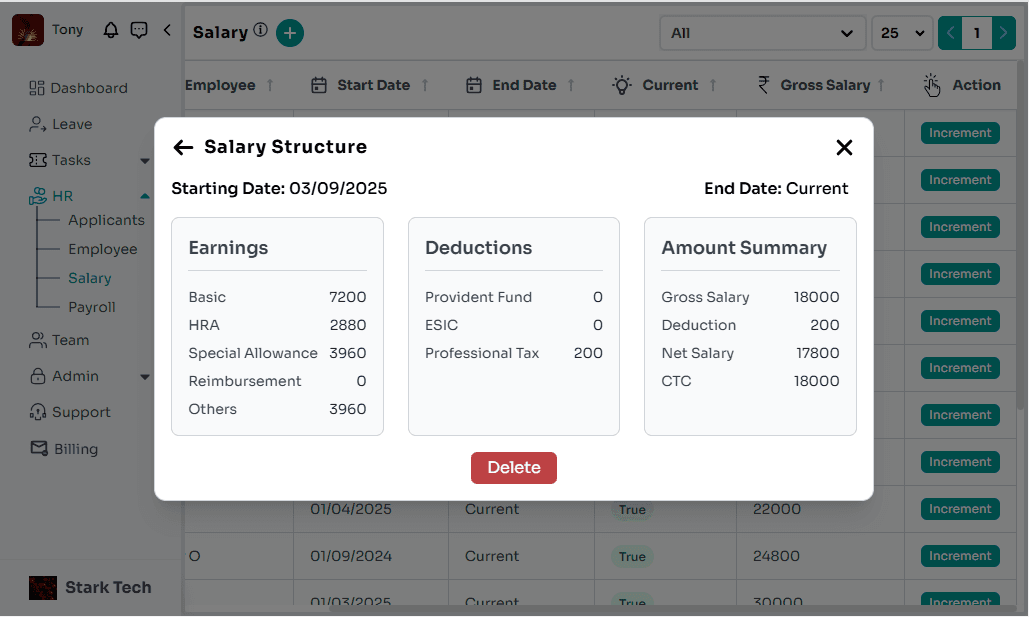Collapse the sidebar with the chevron
Viewport: 1029px width, 617px height.
pyautogui.click(x=167, y=30)
